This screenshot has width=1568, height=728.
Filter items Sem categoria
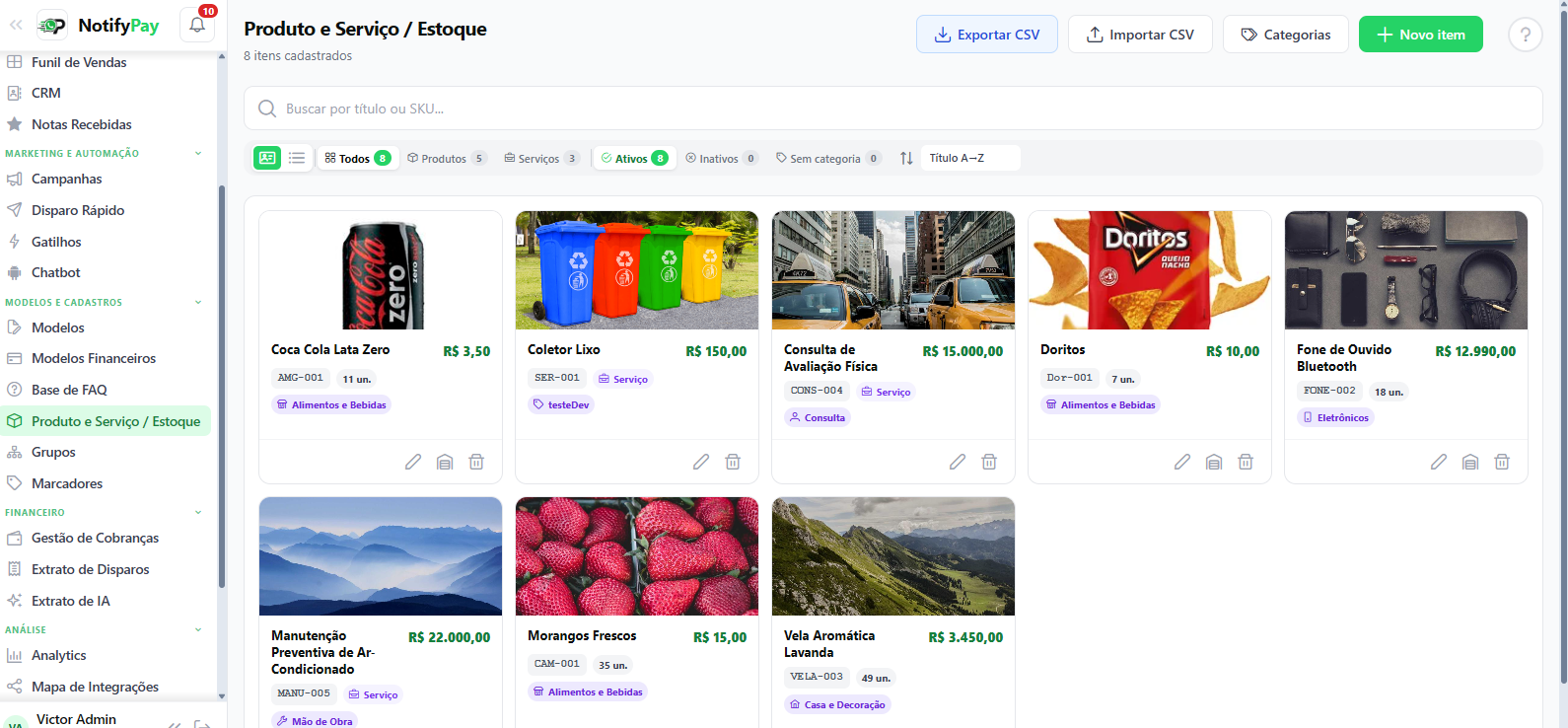point(827,158)
